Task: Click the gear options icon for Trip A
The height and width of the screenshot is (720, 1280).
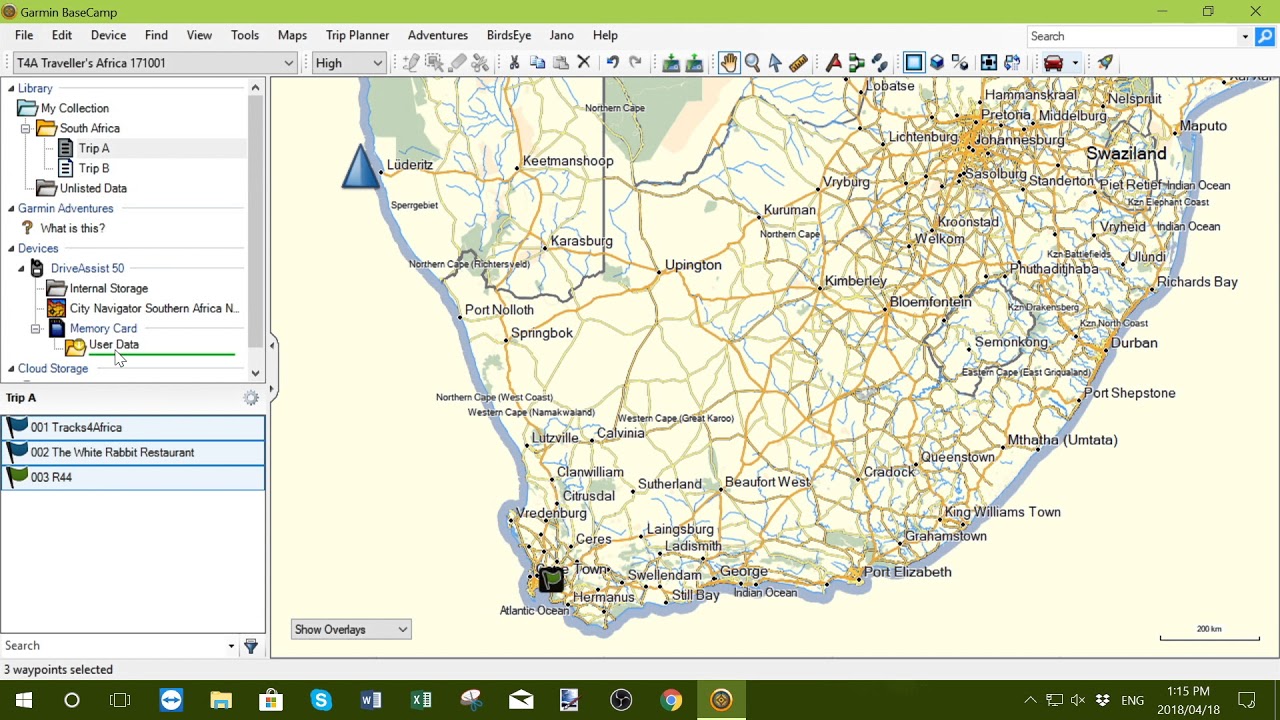Action: click(251, 398)
